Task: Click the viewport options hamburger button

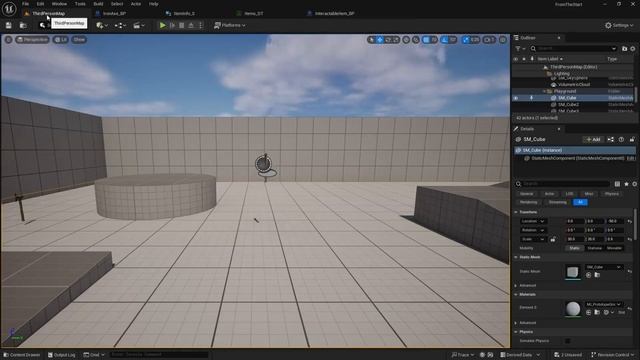Action: click(9, 40)
